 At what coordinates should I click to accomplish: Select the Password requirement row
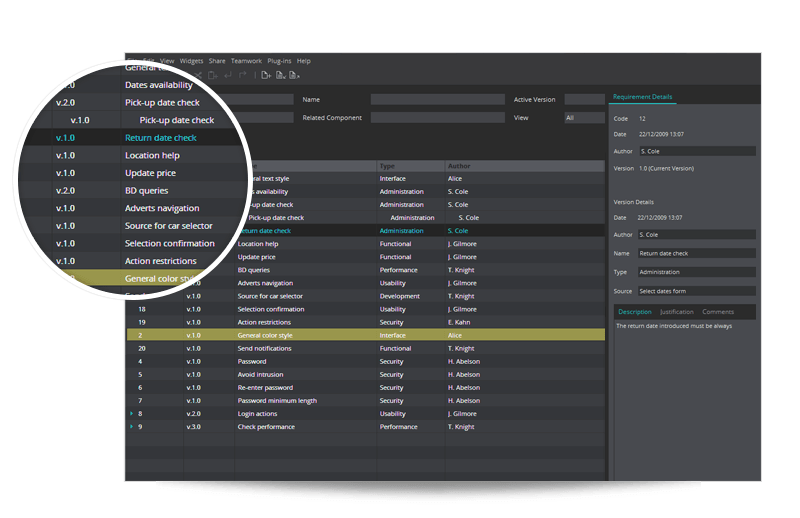click(366, 361)
